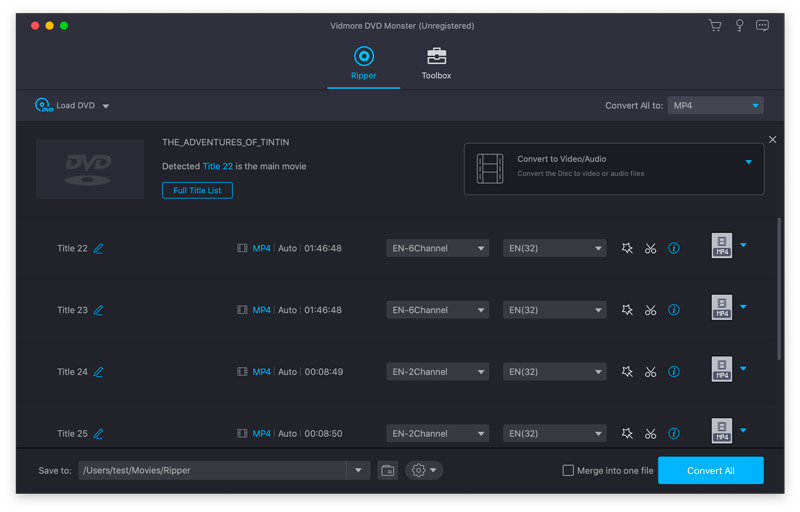Click the register key icon
The width and height of the screenshot is (800, 512).
click(x=739, y=25)
